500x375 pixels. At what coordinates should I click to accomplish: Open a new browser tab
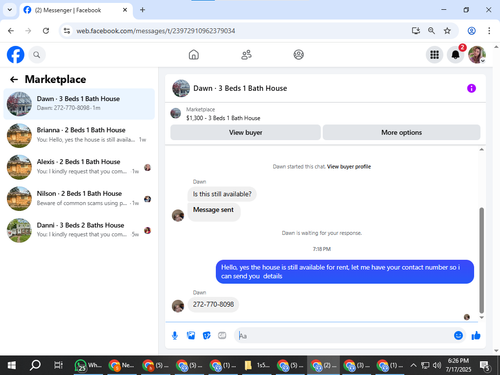pyautogui.click(x=142, y=10)
